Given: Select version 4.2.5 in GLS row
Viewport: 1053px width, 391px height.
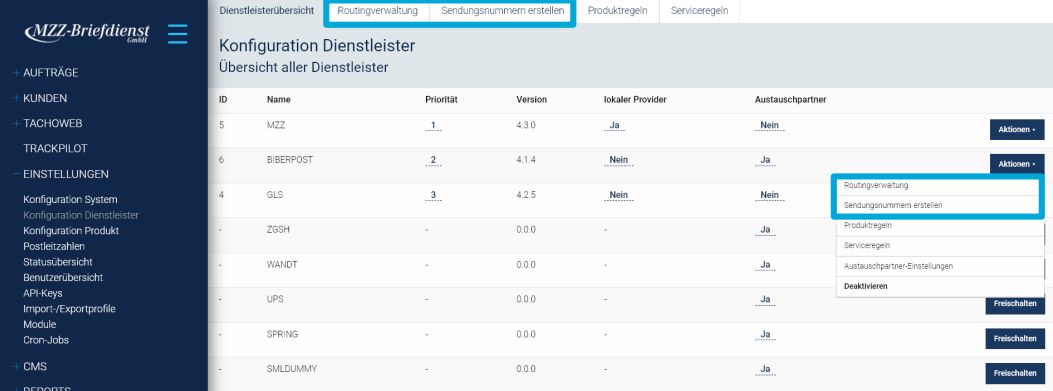Looking at the screenshot, I should 526,195.
